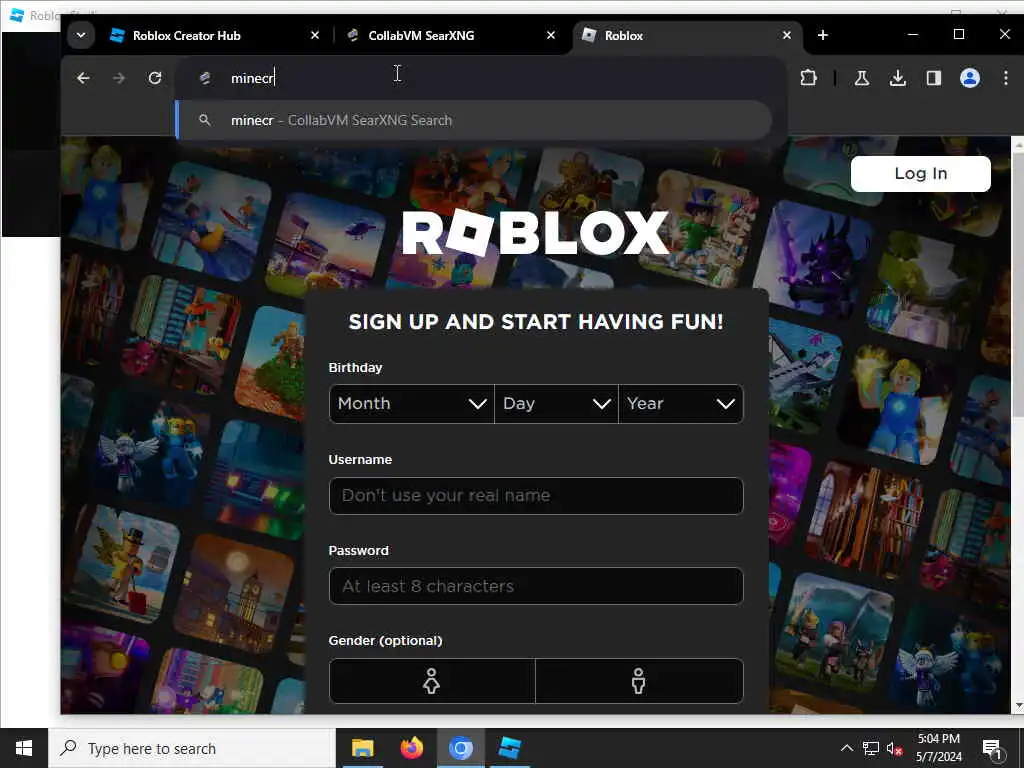Click the Type here to search box

tap(191, 748)
